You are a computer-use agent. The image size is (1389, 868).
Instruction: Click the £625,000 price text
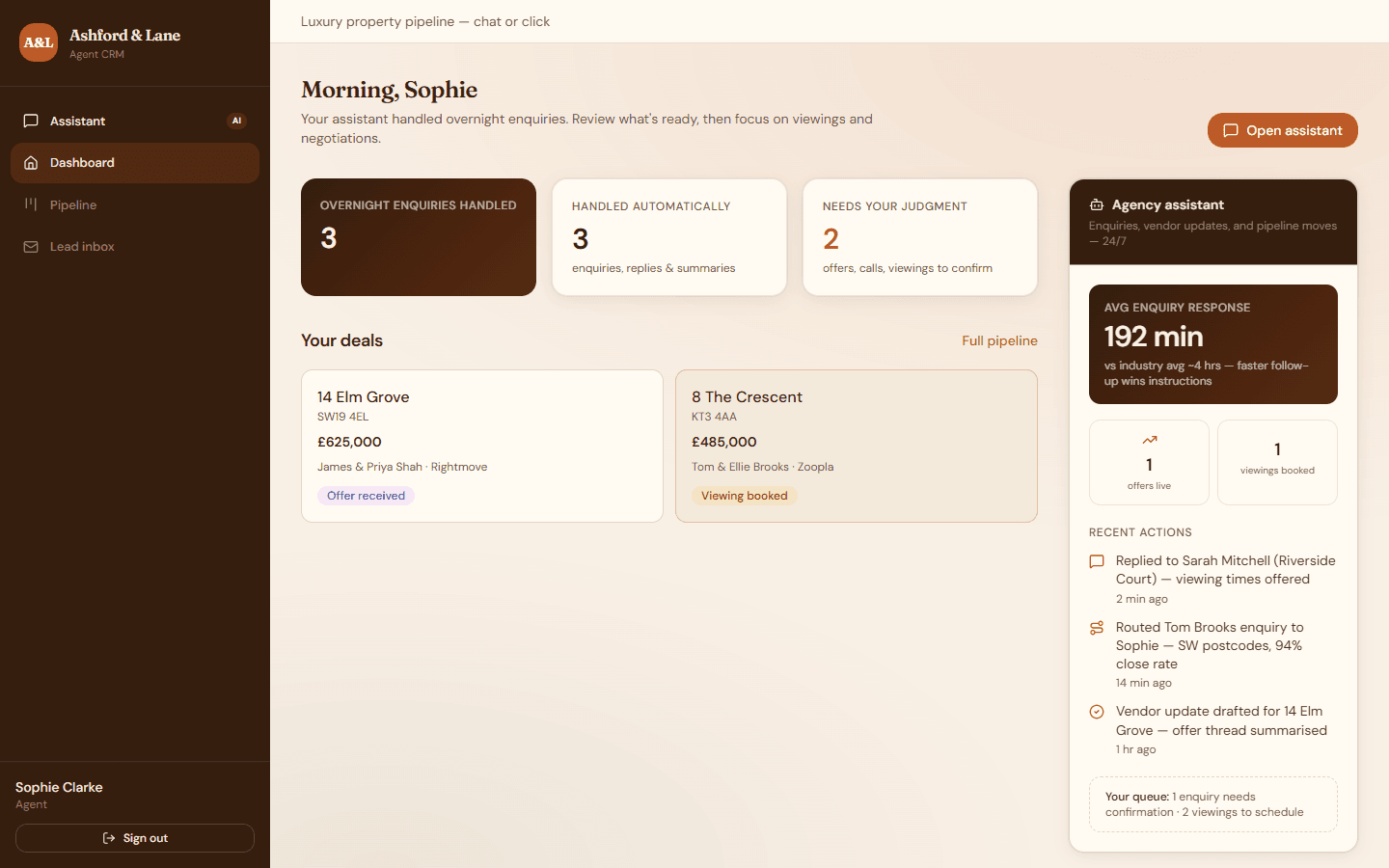pyautogui.click(x=349, y=442)
